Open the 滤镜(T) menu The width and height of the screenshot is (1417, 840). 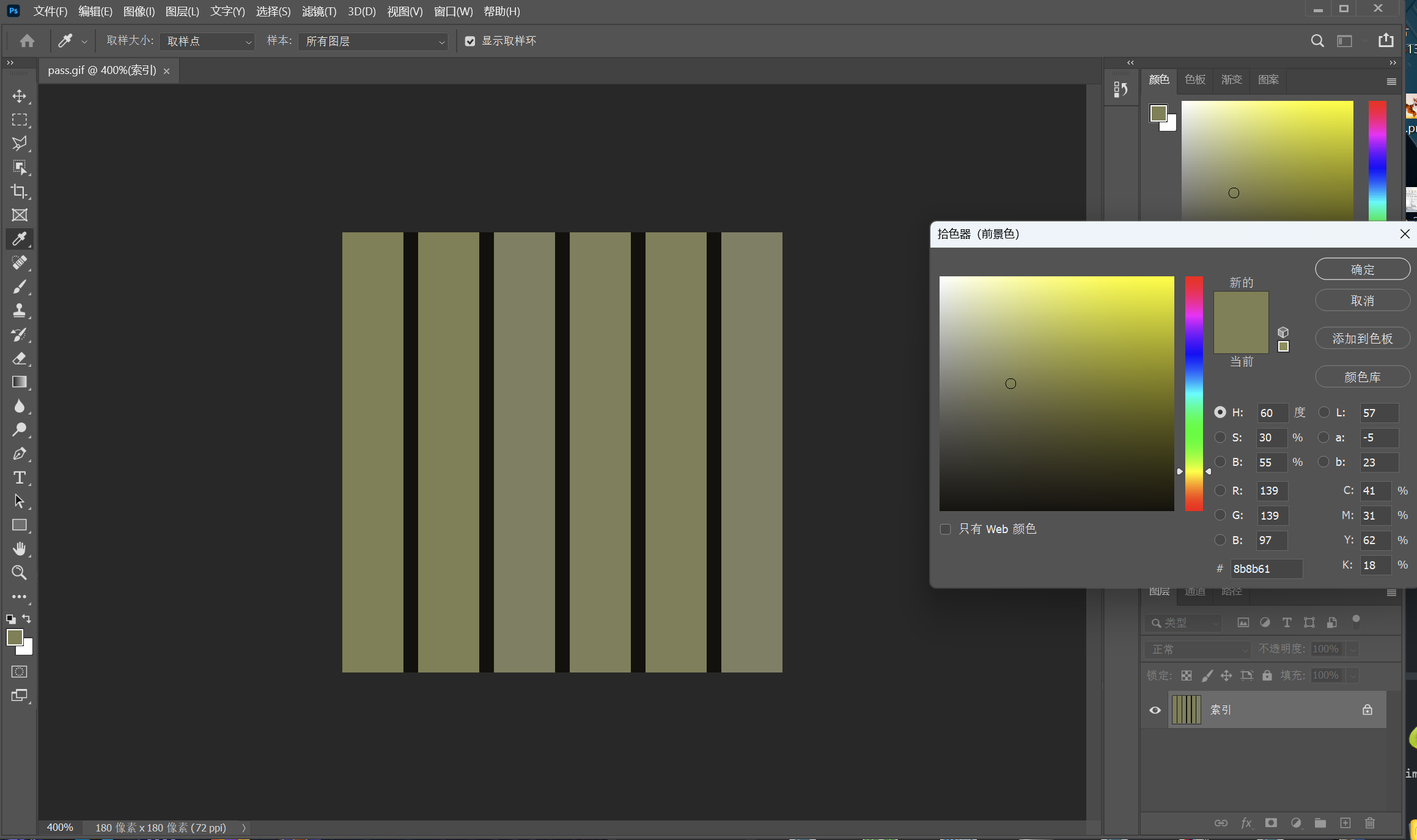point(319,12)
